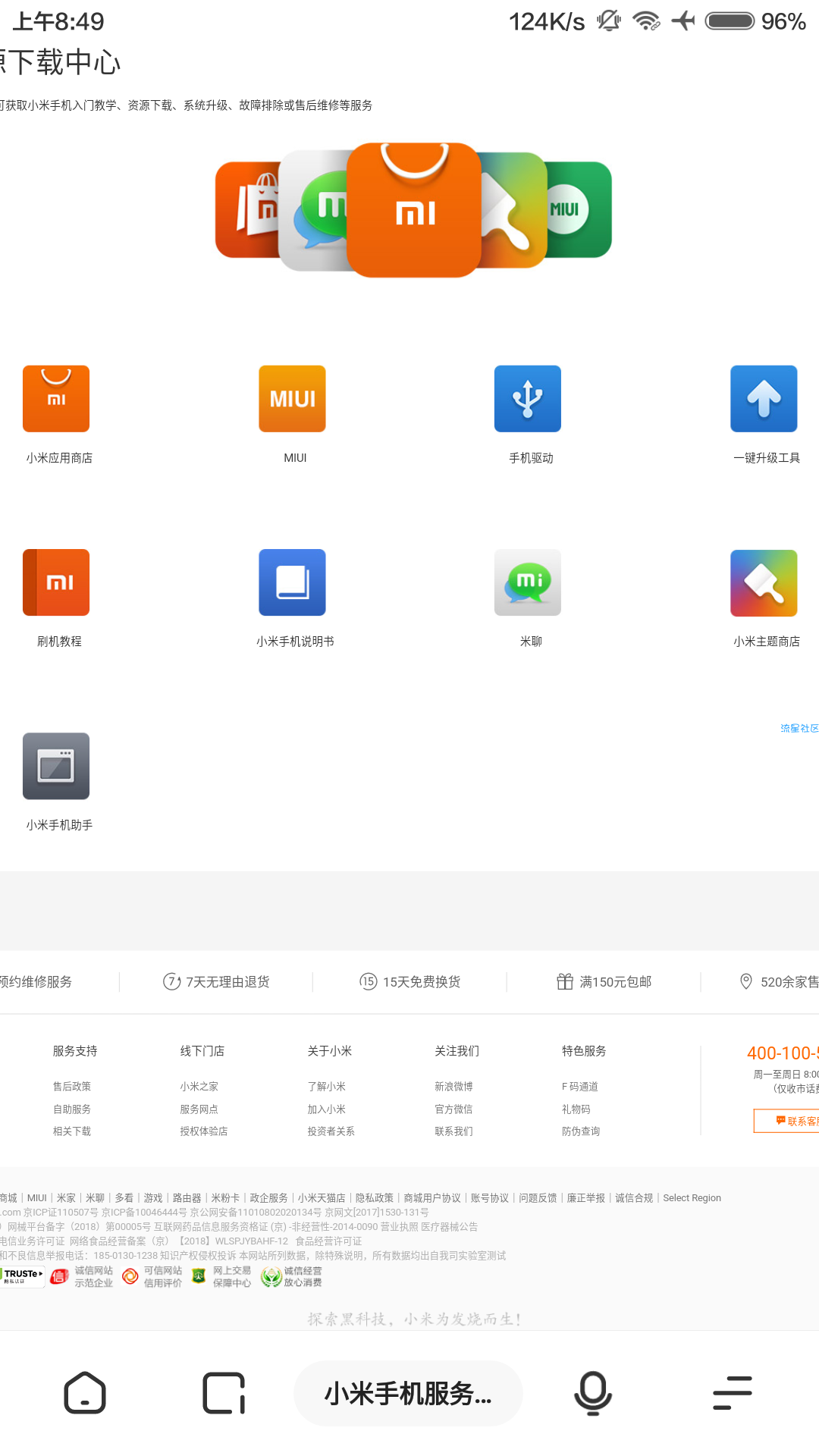The width and height of the screenshot is (819, 1456).
Task: Open the 相关下载 link
Action: click(72, 1131)
